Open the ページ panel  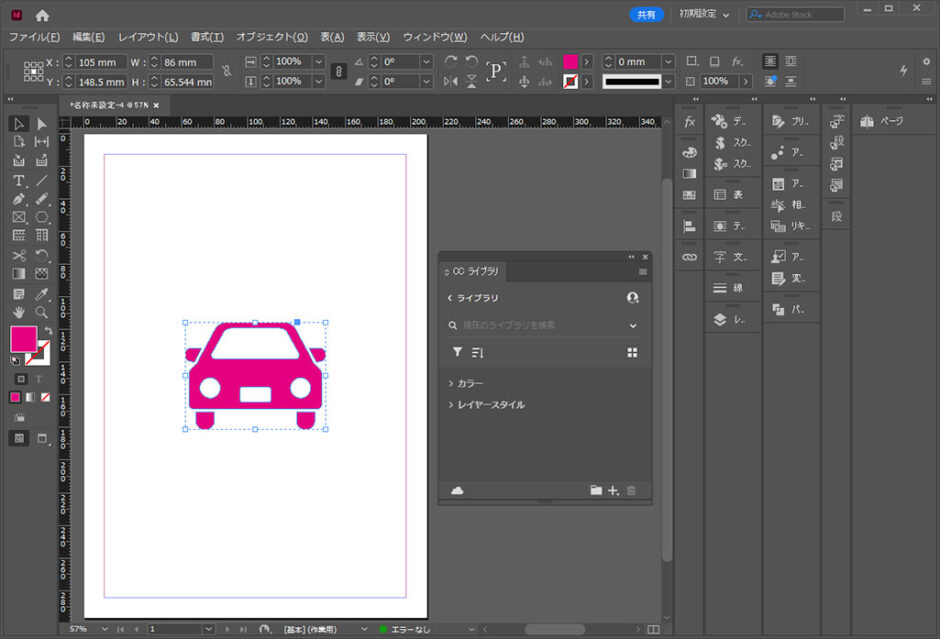pyautogui.click(x=881, y=121)
